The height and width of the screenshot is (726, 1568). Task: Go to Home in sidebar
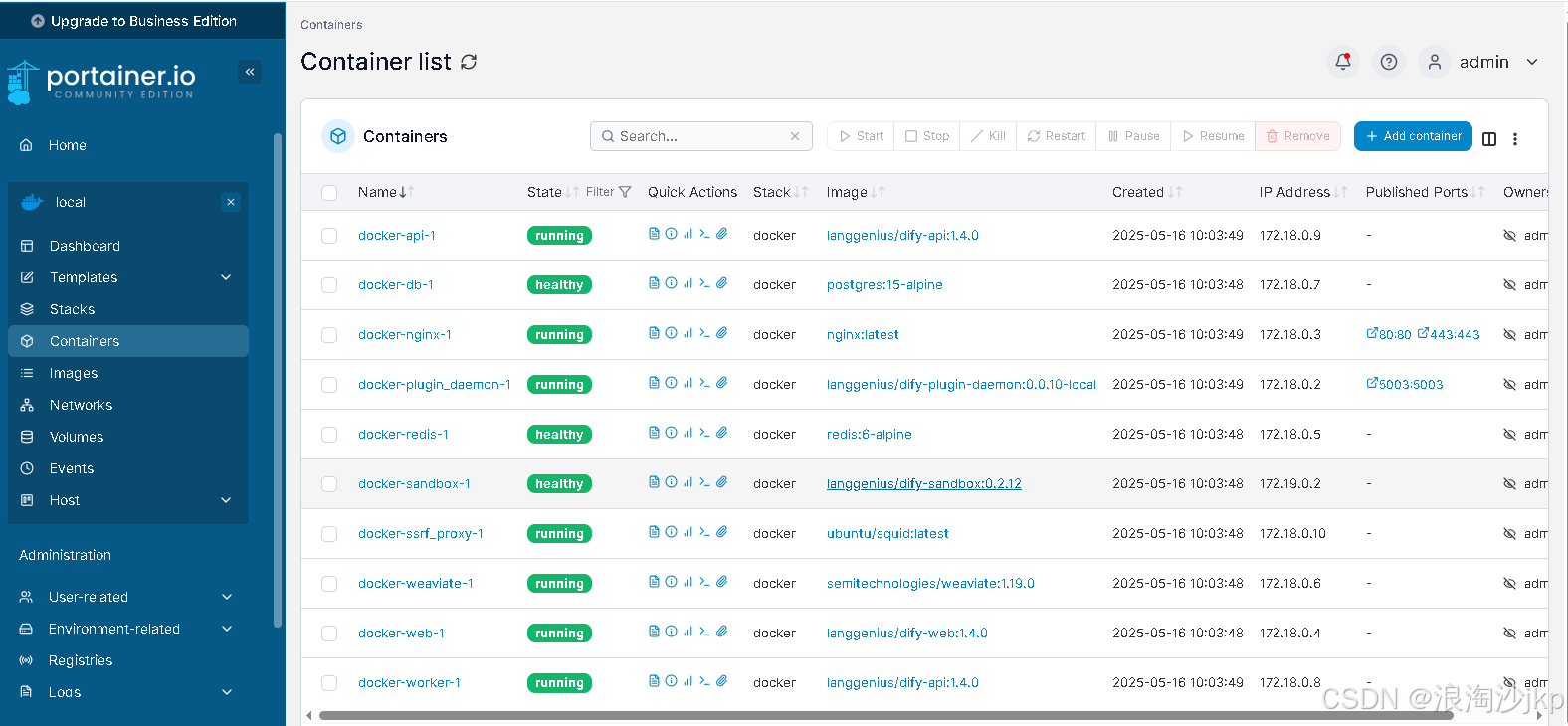point(67,145)
